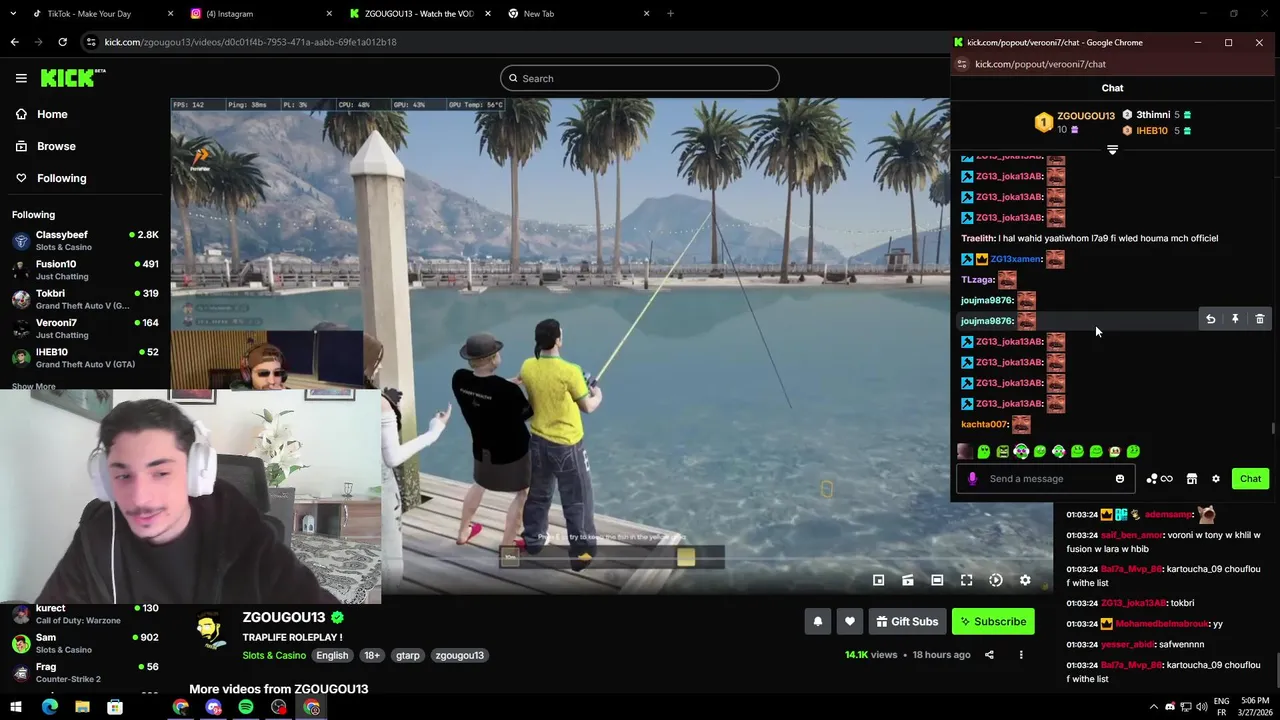Open the emoji picker in chat input
Viewport: 1280px width, 720px height.
[x=1120, y=479]
